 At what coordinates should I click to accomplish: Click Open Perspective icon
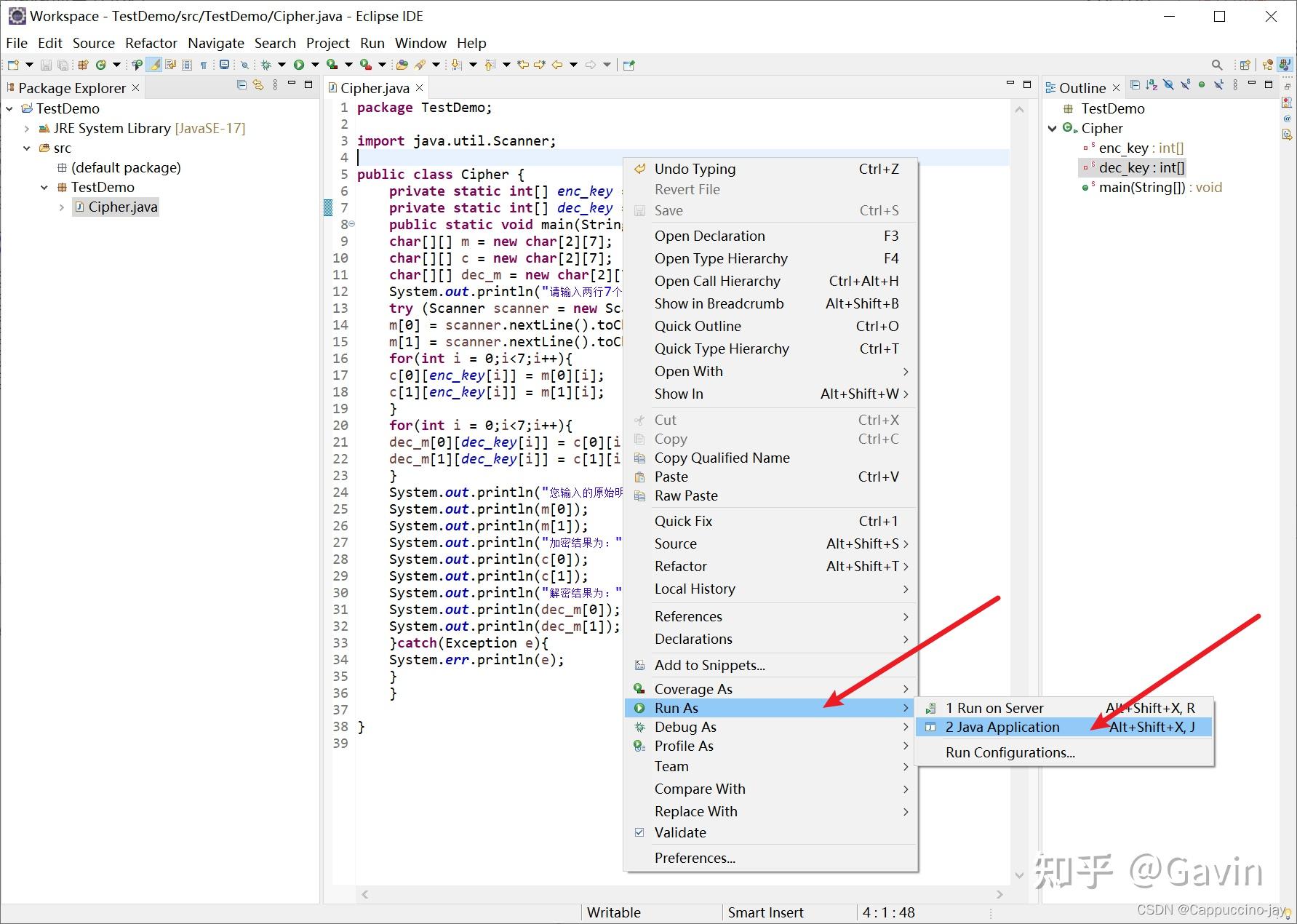[1245, 65]
